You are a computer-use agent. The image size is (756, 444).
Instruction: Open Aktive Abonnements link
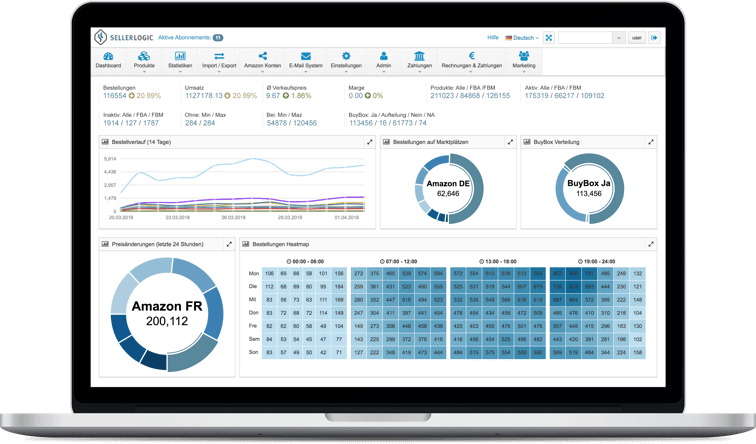click(x=190, y=38)
